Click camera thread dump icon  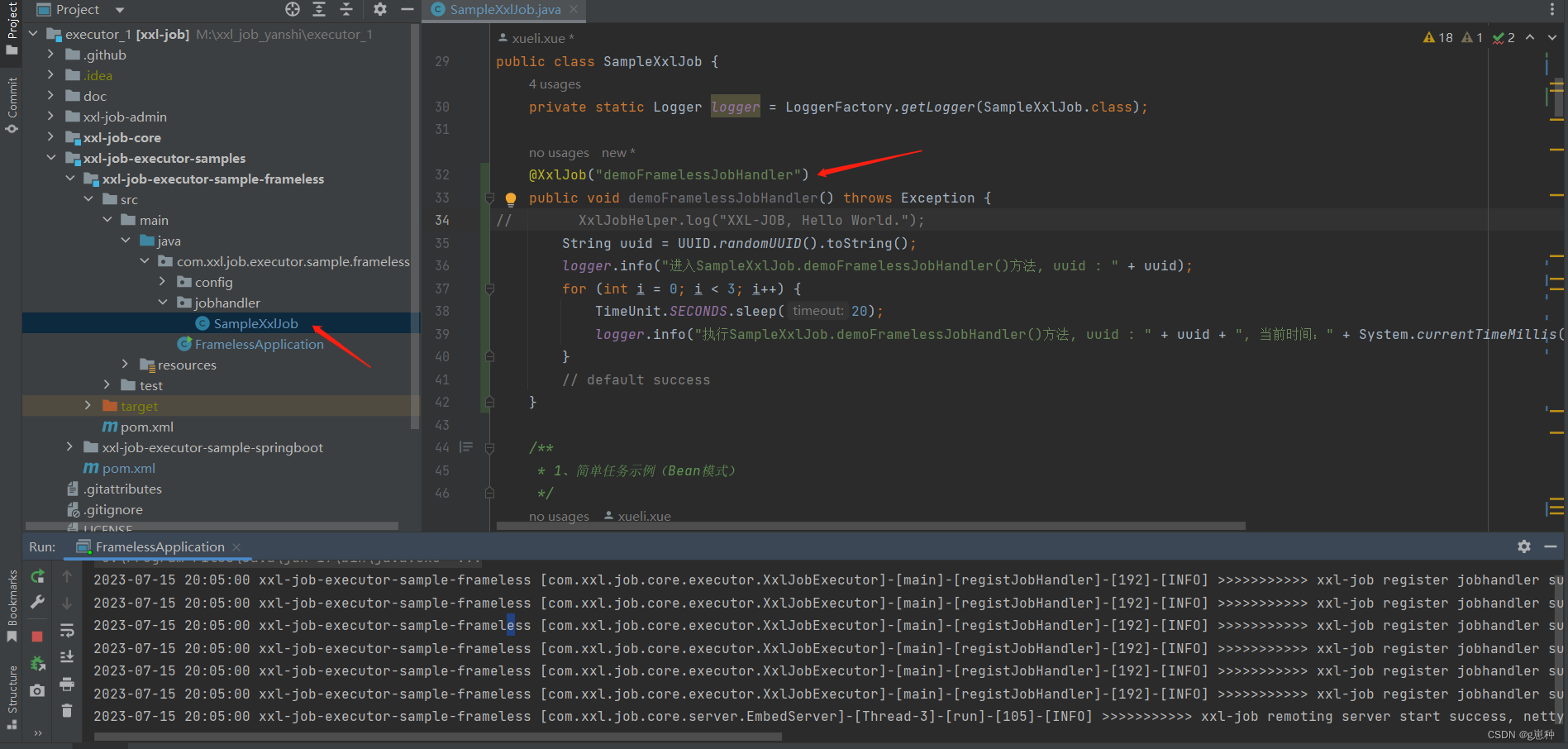(x=37, y=690)
